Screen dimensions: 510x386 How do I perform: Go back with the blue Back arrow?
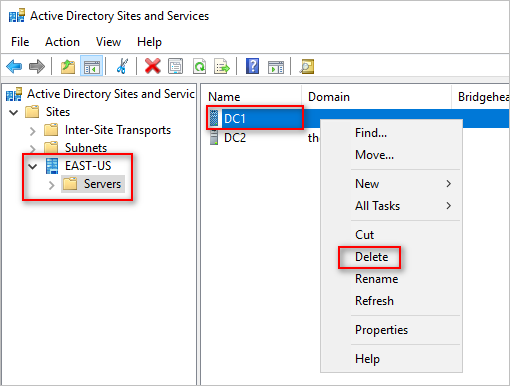tap(14, 66)
